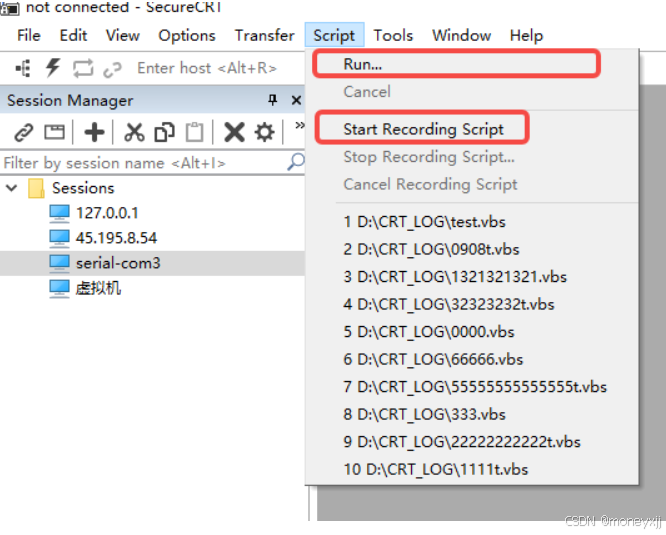
Task: Click the Reconnect arrows icon
Action: pos(83,68)
